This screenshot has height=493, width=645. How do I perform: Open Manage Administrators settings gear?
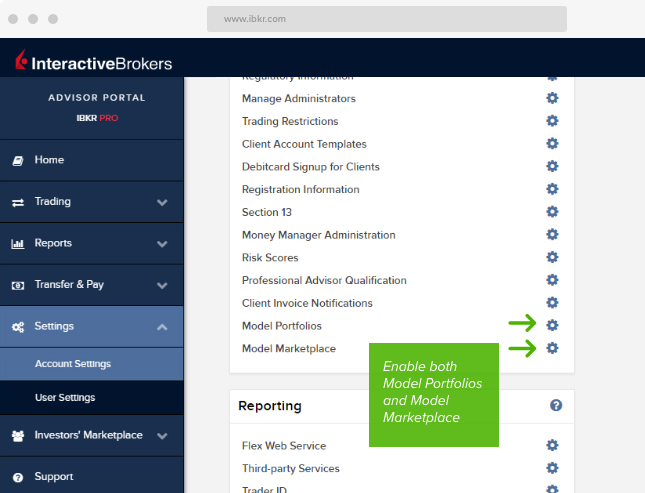pyautogui.click(x=552, y=98)
